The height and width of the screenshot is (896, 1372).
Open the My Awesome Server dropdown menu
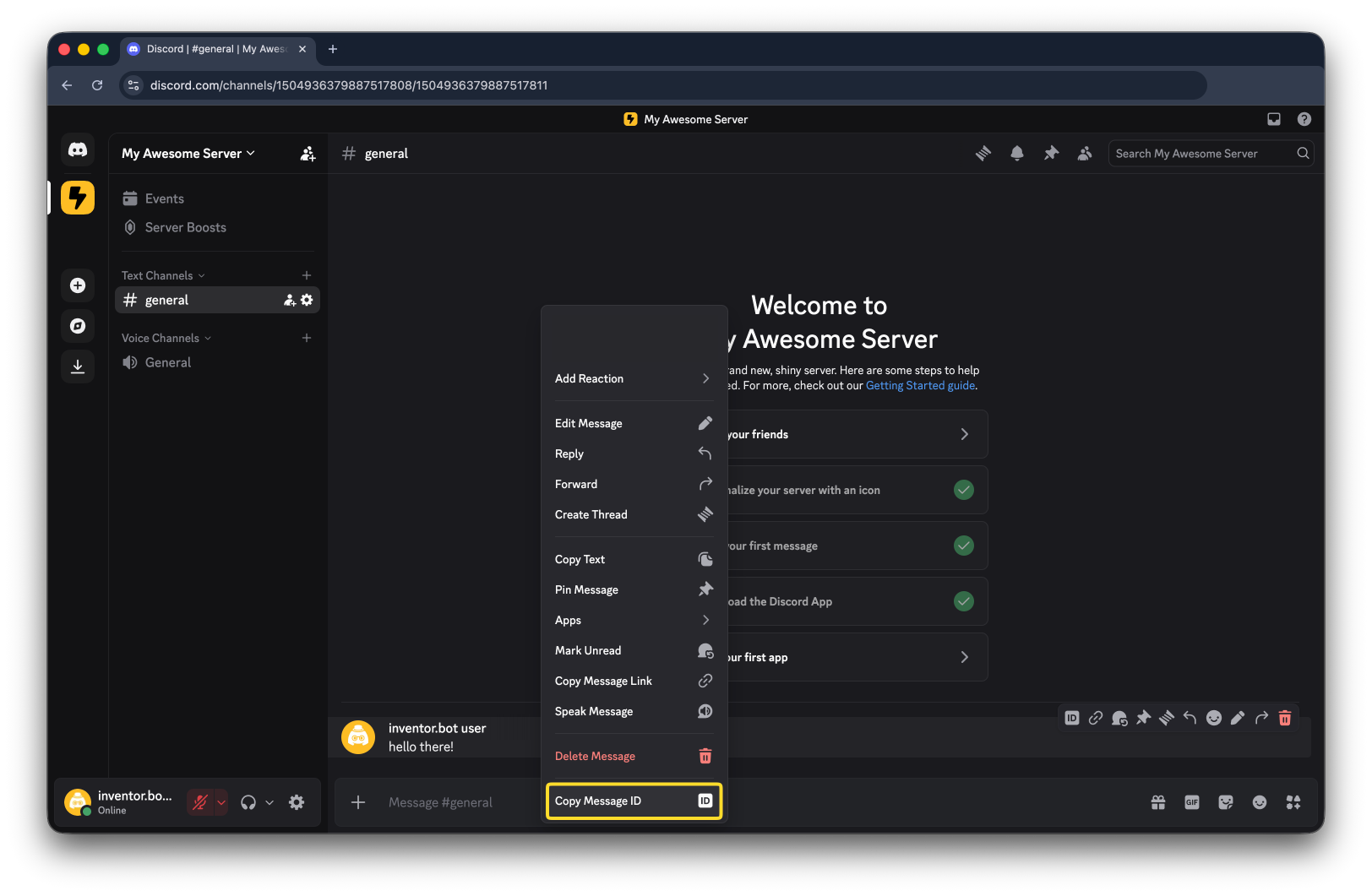click(188, 154)
